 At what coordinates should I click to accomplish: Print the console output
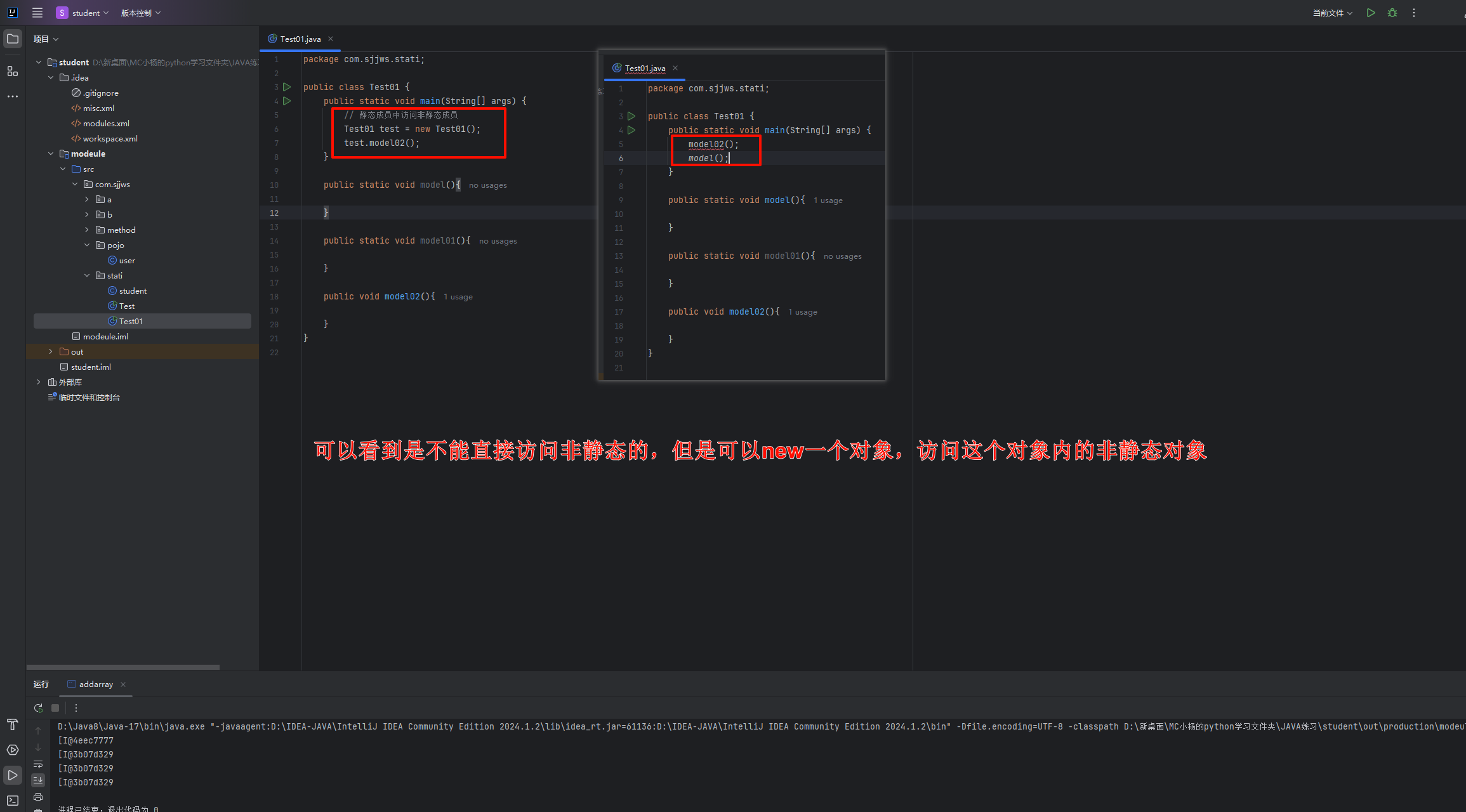[x=38, y=797]
